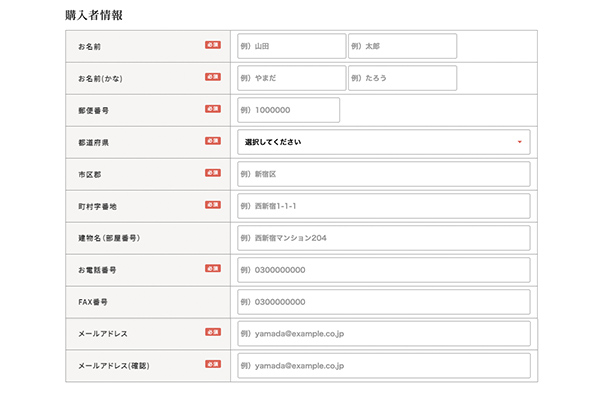Click the 必須 badge beside お電話番号
Viewport: 600px width, 400px height.
213,269
